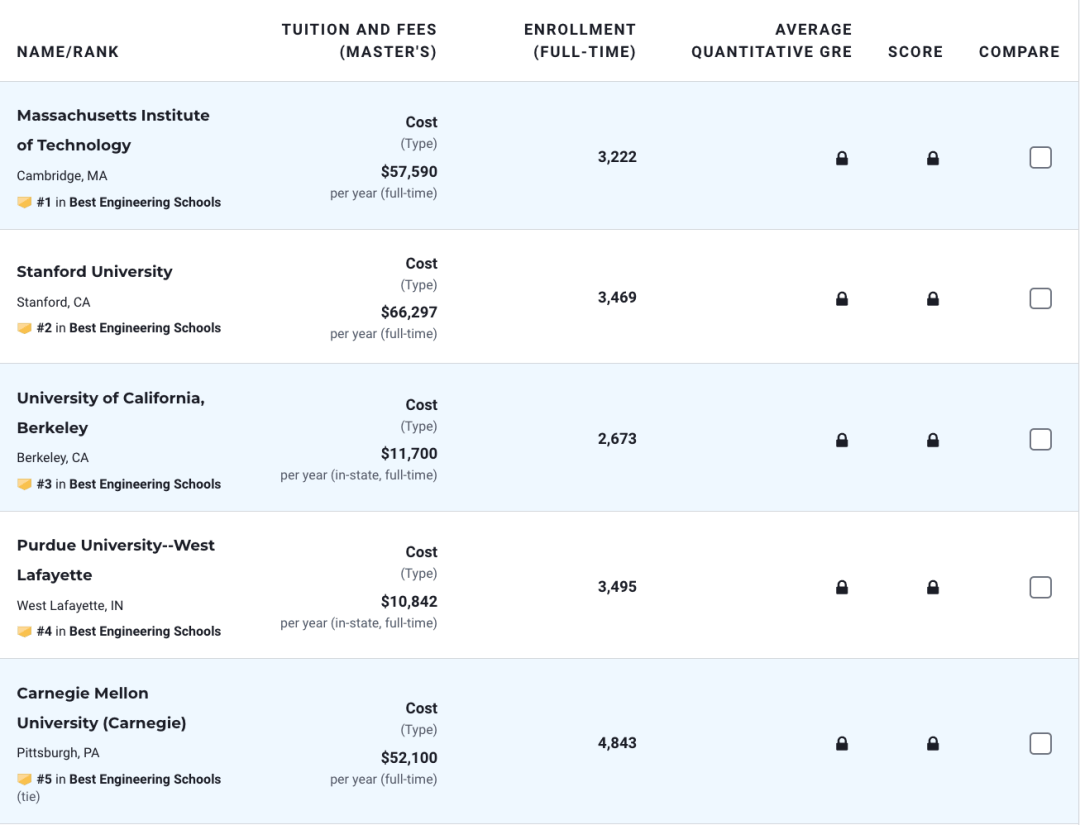
Task: Sort by Tuition and Fees column header
Action: pos(359,41)
